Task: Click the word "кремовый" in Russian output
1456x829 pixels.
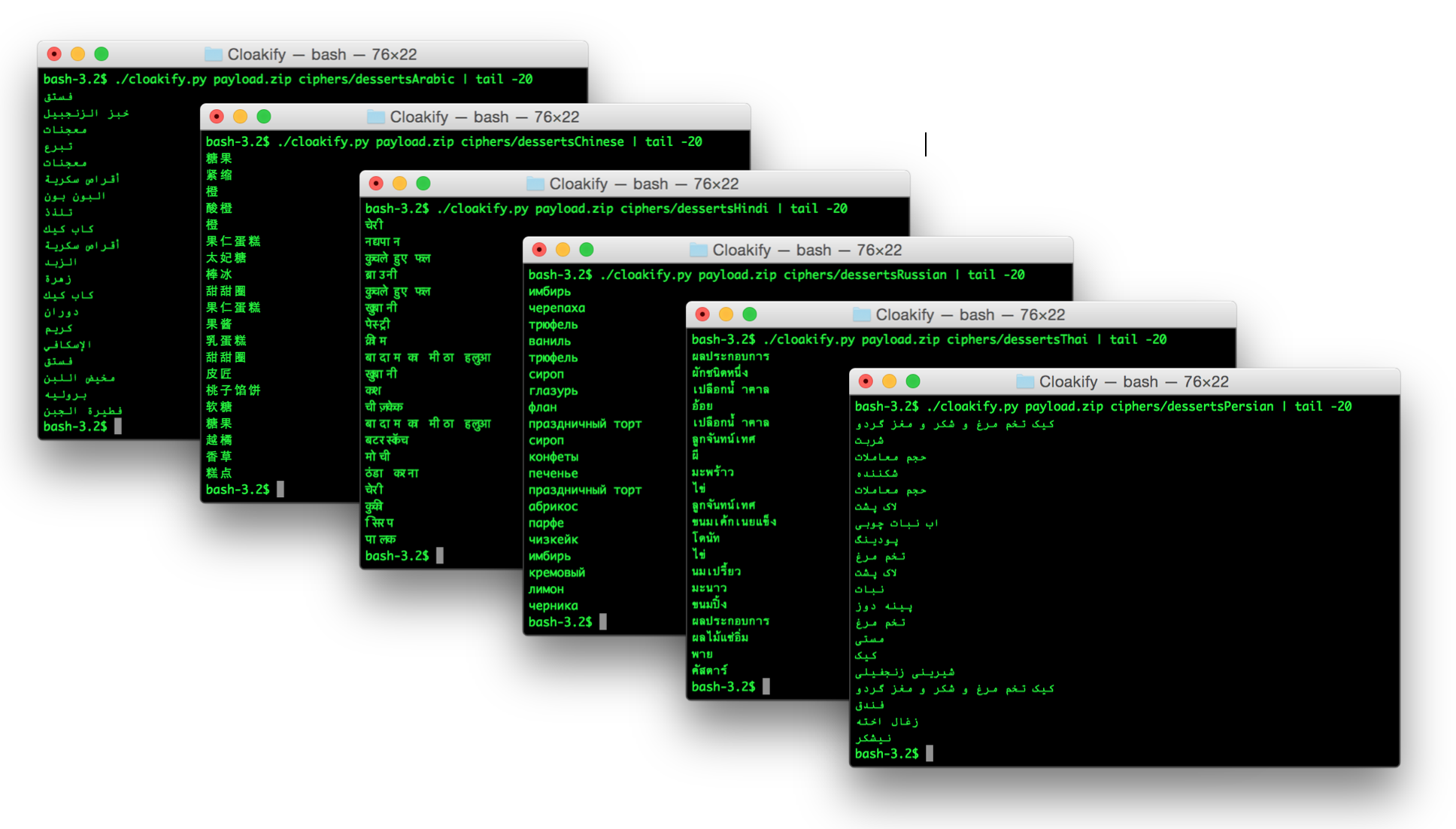Action: (557, 572)
